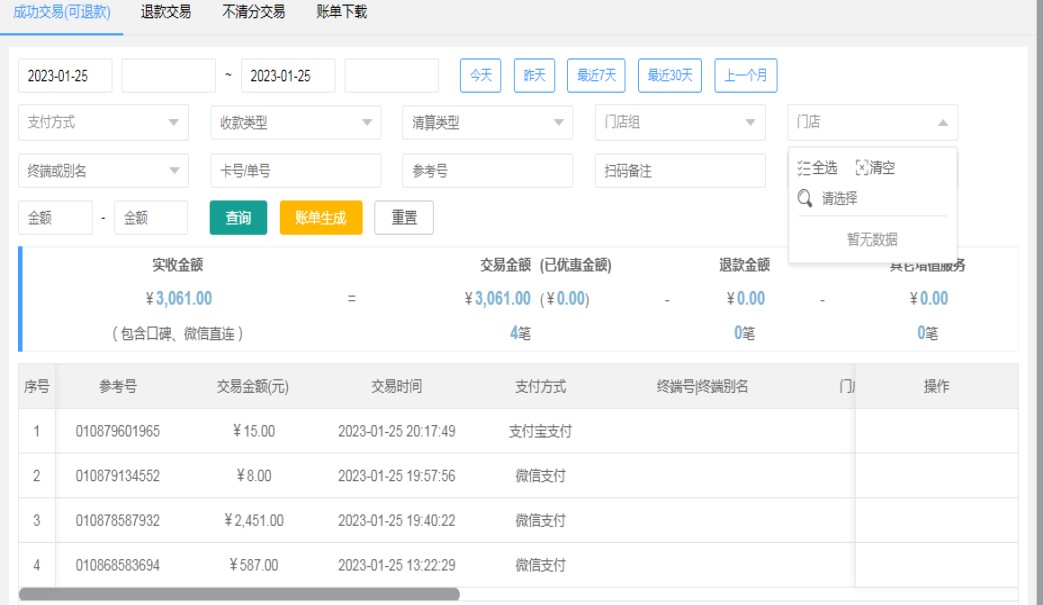Click the 全选 select-all icon
This screenshot has width=1043, height=605.
click(804, 168)
